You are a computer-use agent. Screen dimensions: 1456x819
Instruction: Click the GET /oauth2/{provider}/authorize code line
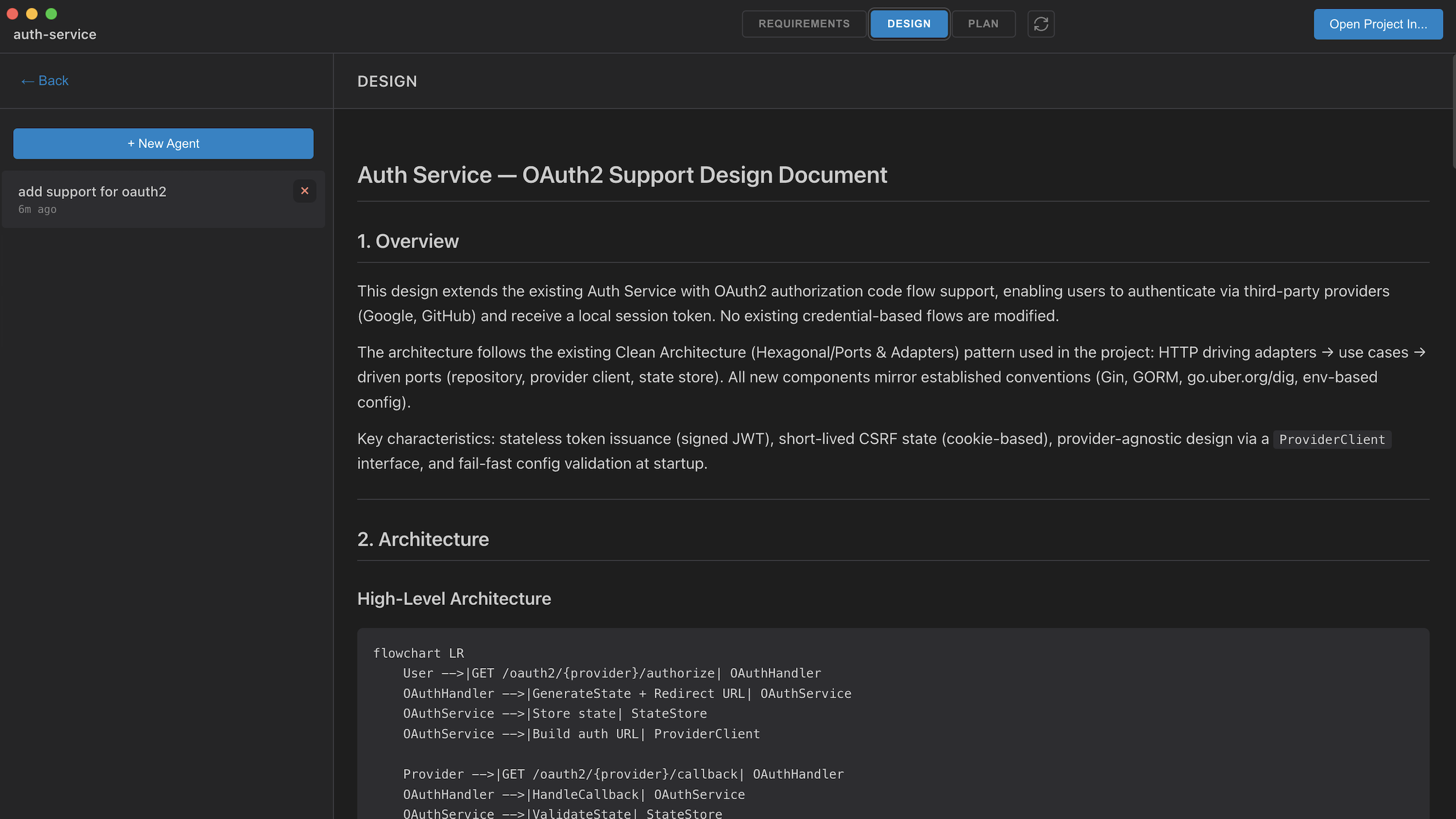[611, 674]
